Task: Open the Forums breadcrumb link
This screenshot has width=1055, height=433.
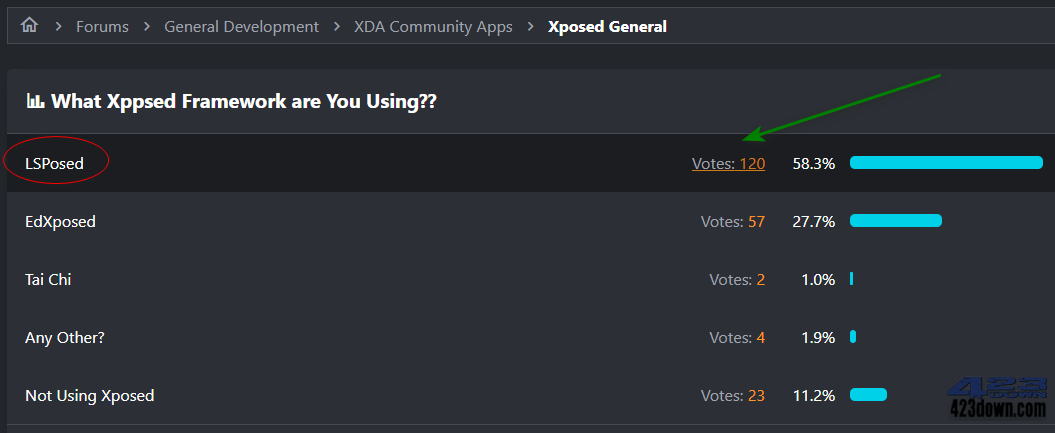Action: (102, 27)
